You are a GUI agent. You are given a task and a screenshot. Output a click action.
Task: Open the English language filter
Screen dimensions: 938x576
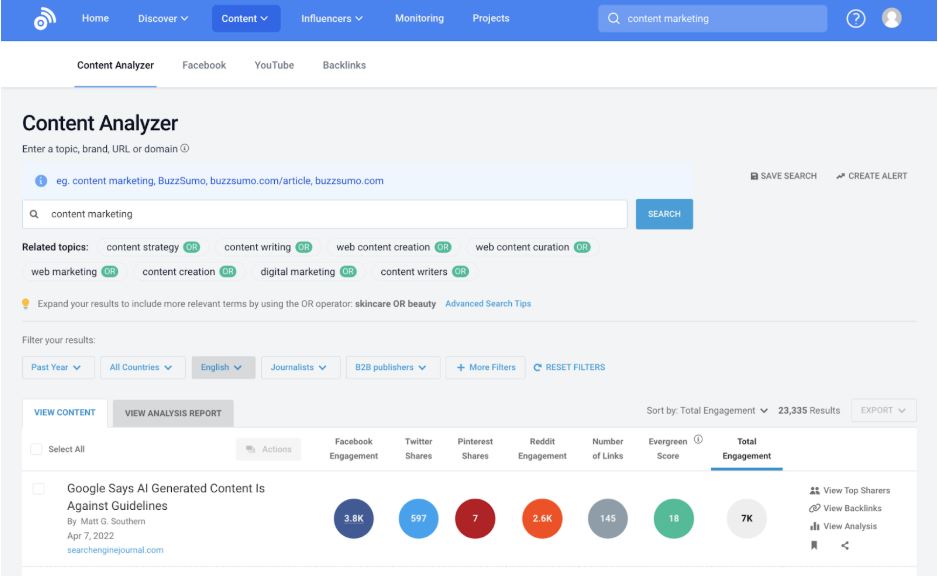223,367
